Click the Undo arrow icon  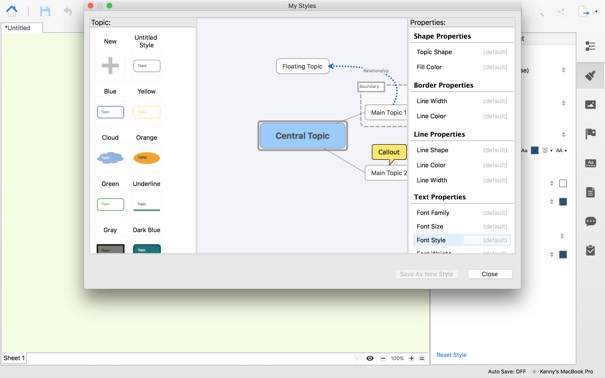tap(68, 11)
